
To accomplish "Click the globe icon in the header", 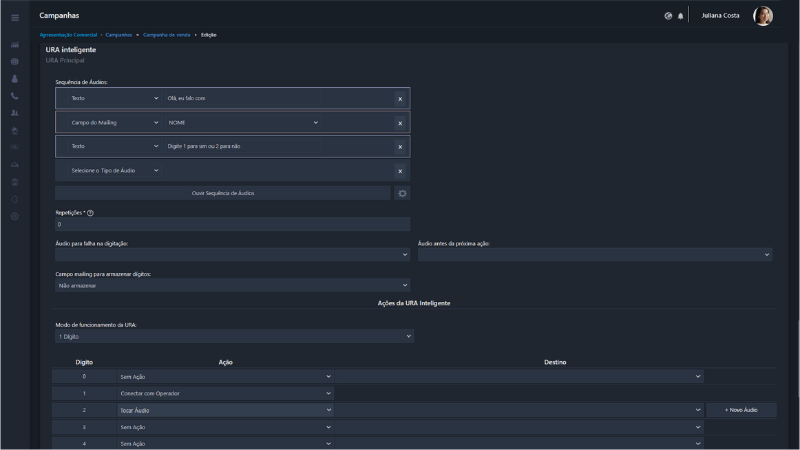I will pos(668,16).
